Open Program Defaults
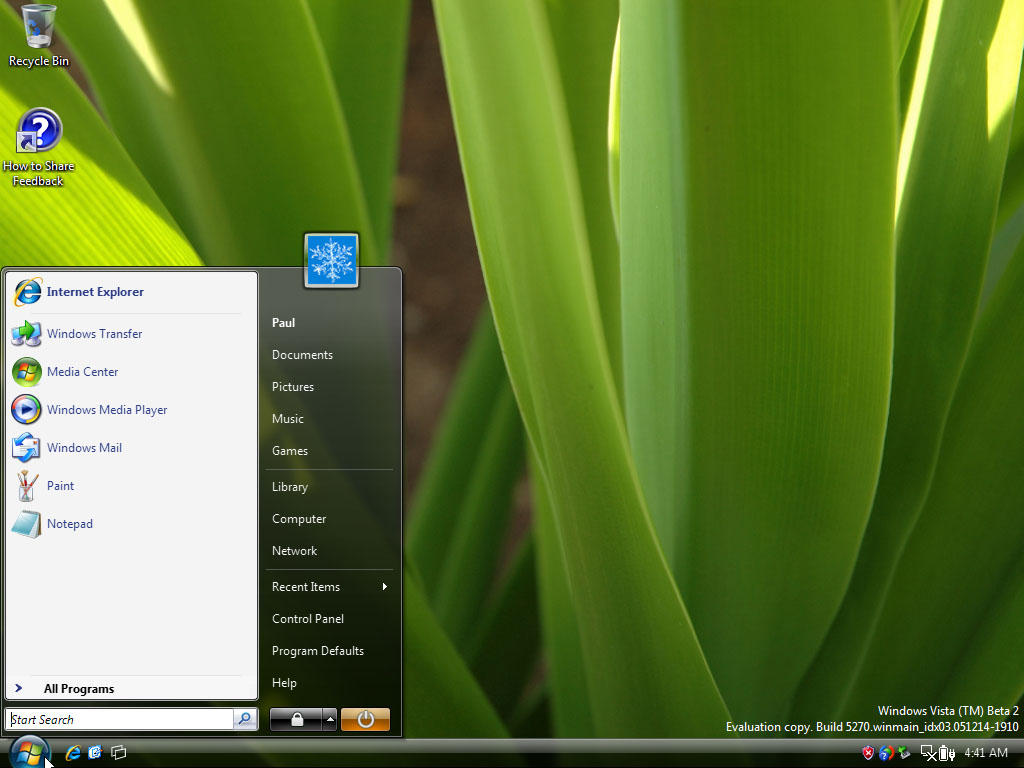Screen dimensions: 1024x768 click(318, 650)
